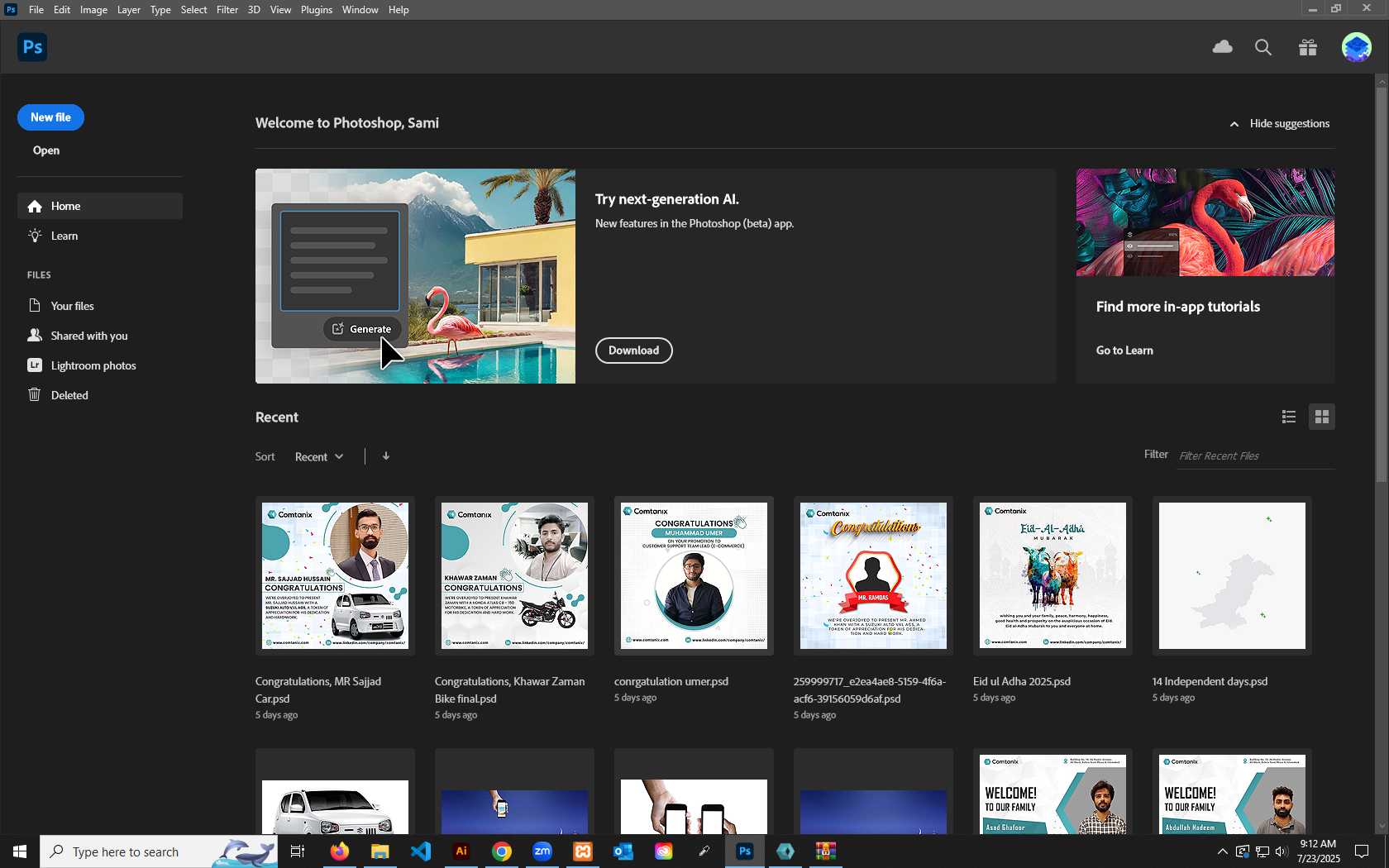Open the Windows Start menu

tap(20, 851)
